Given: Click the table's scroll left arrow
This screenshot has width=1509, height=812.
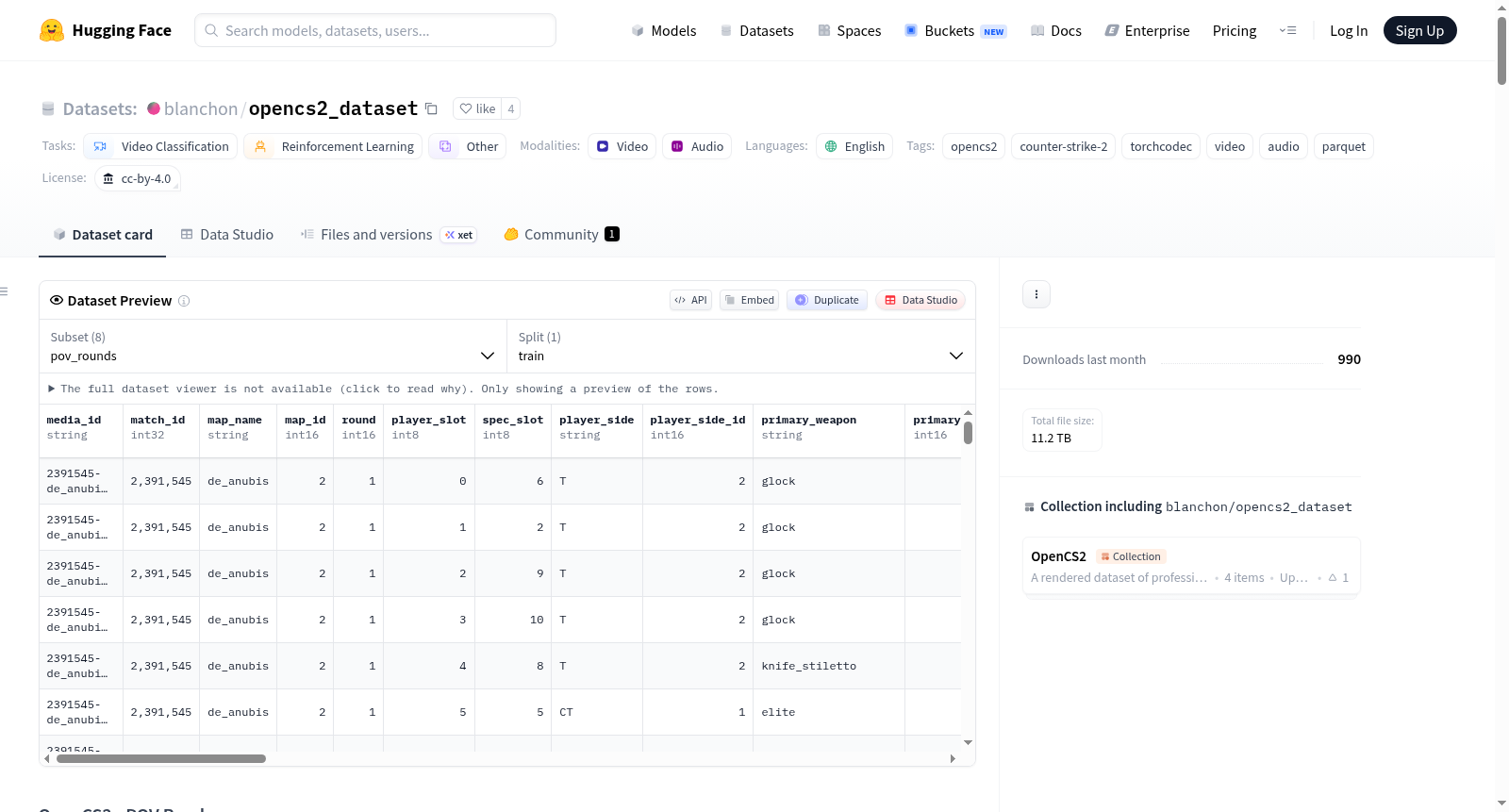Looking at the screenshot, I should point(47,758).
